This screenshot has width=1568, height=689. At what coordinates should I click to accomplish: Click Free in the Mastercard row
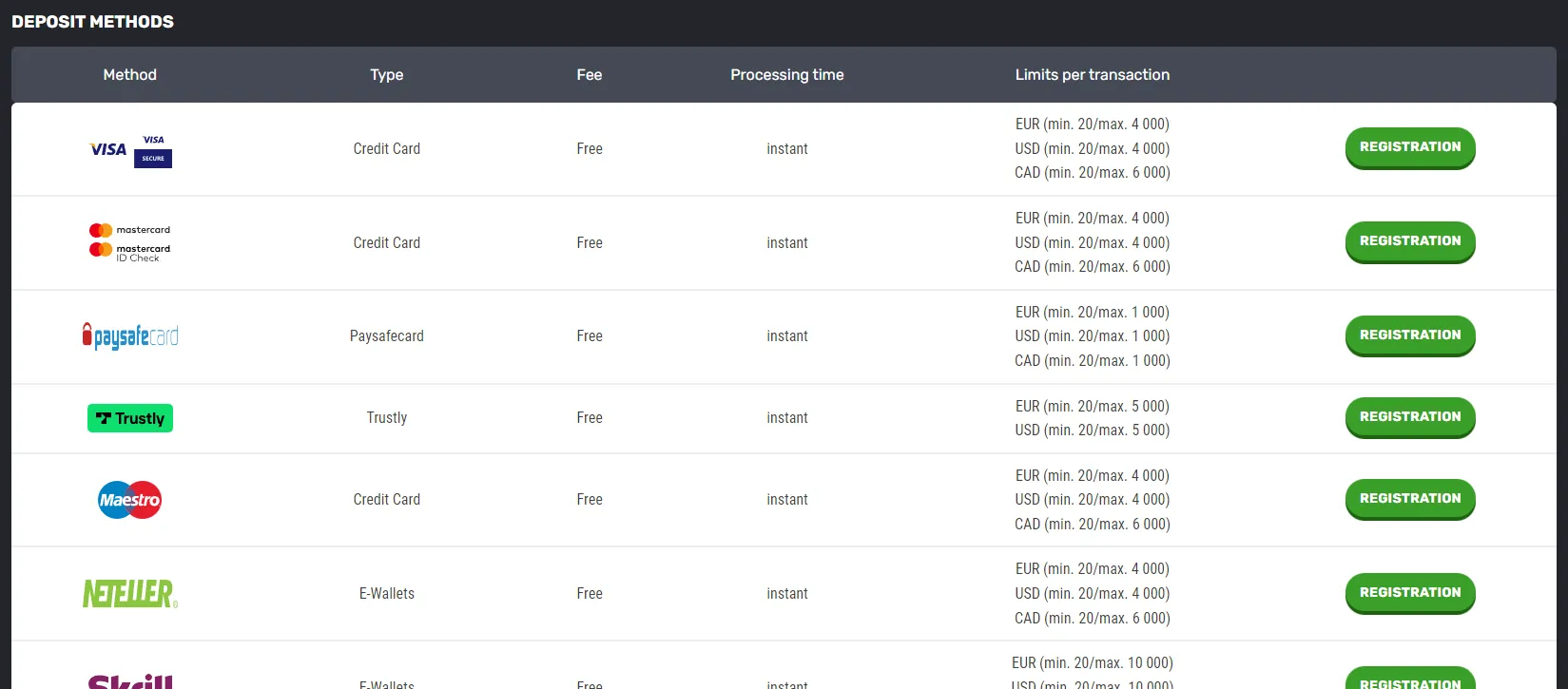(590, 243)
